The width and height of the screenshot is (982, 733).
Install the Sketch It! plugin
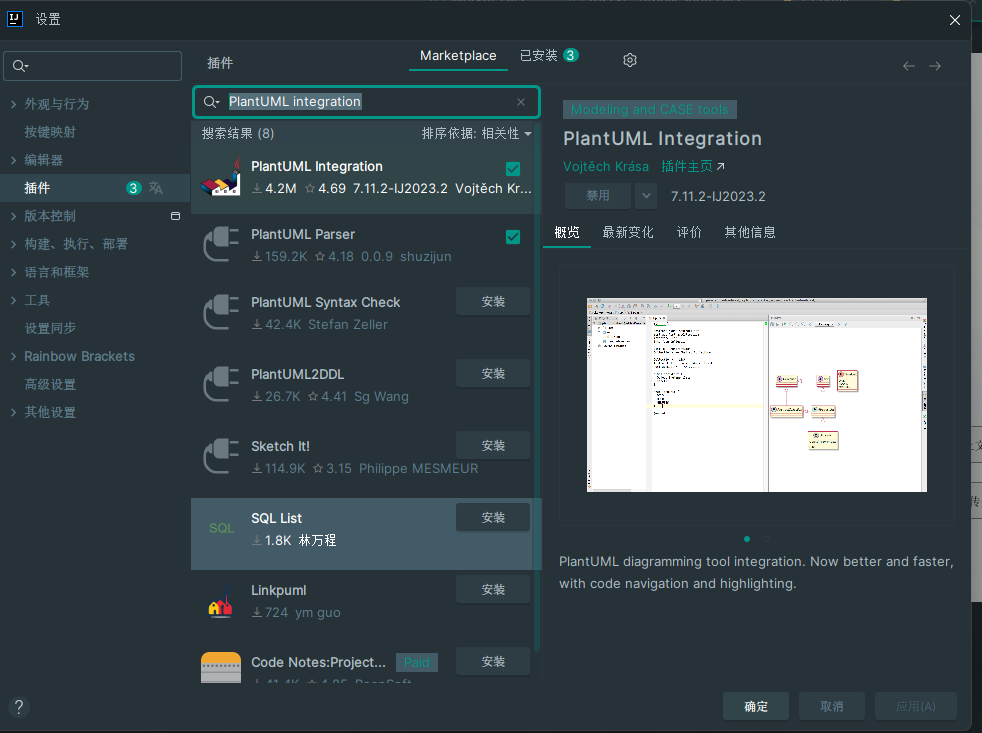[493, 445]
